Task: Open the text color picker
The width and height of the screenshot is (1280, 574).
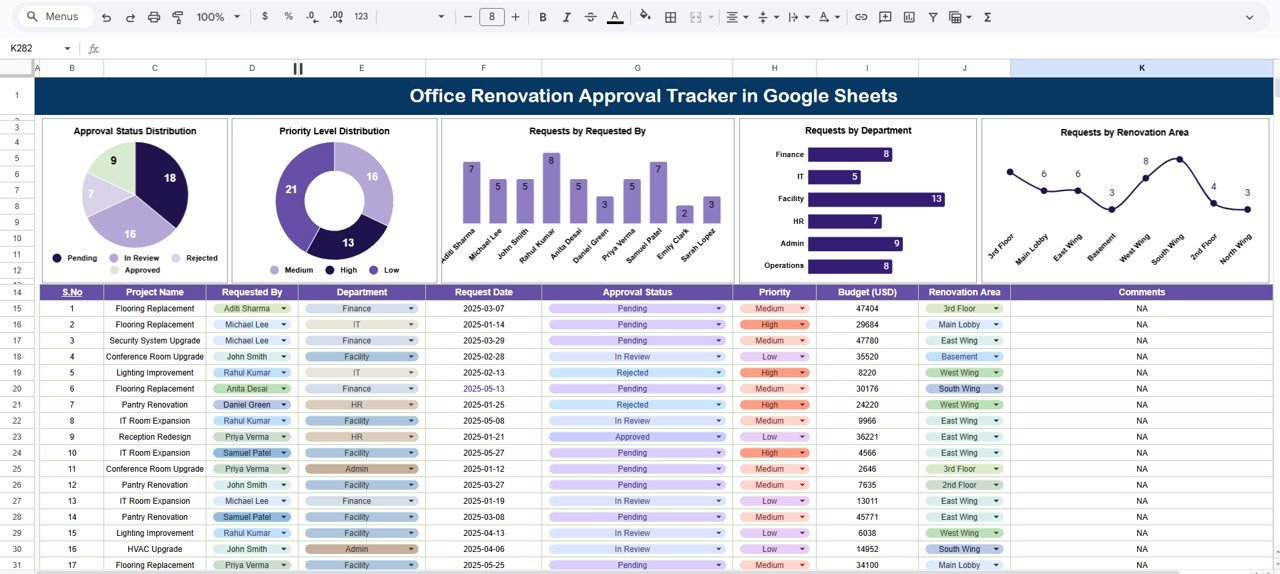Action: click(615, 17)
